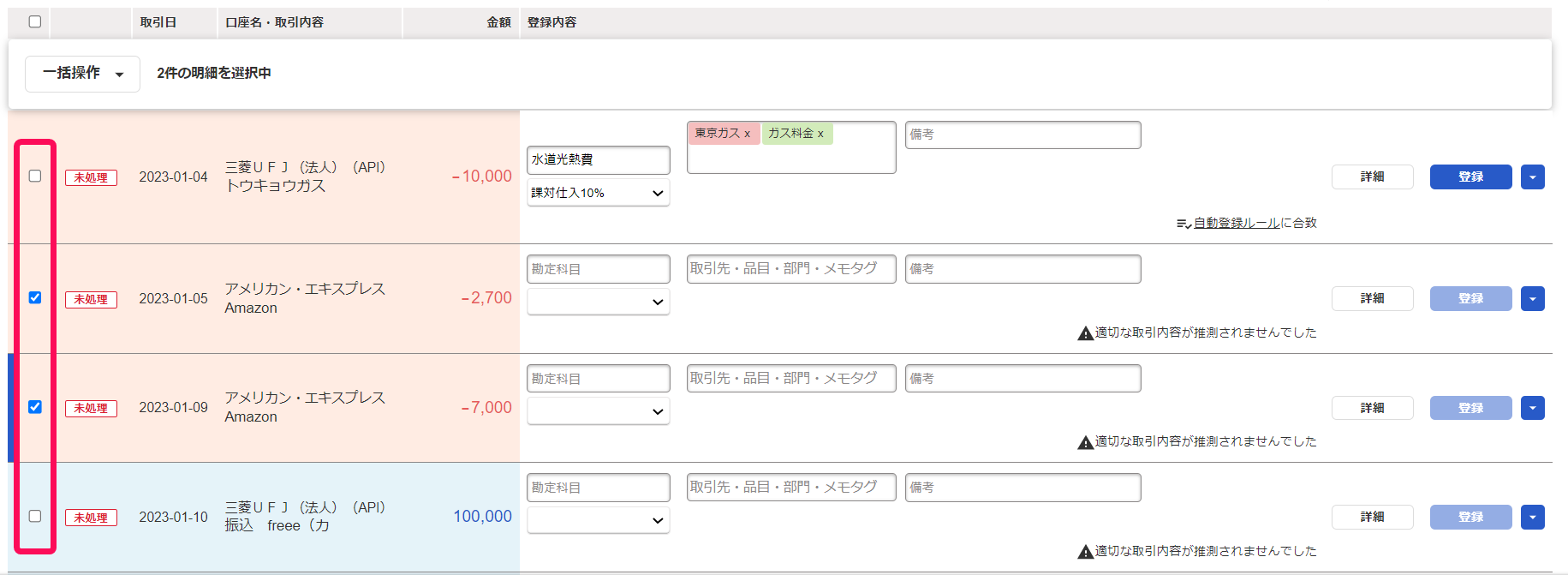Click the 振込 freee transaction description
This screenshot has height=575, width=1568.
click(277, 525)
